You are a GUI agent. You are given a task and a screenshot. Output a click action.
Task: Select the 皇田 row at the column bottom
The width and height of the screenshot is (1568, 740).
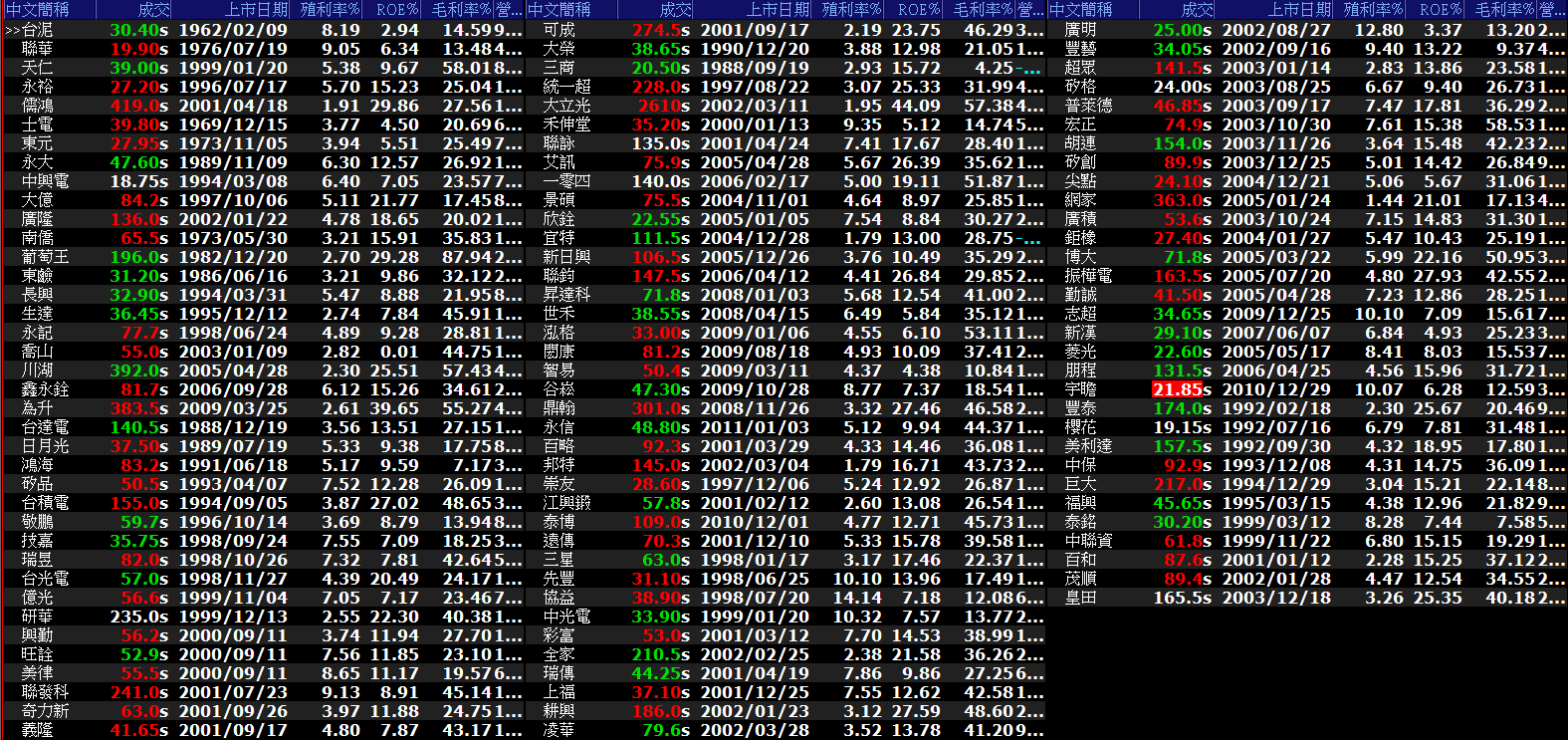coord(1080,598)
